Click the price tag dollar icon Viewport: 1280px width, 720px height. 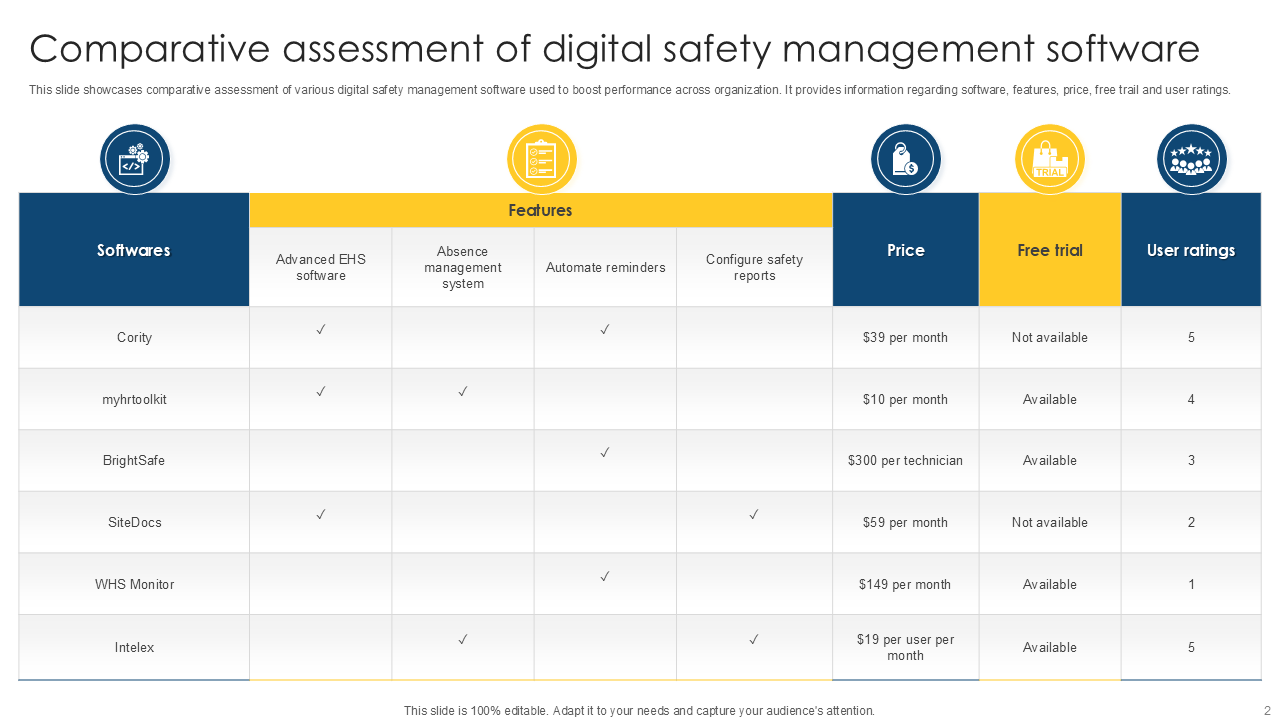905,159
